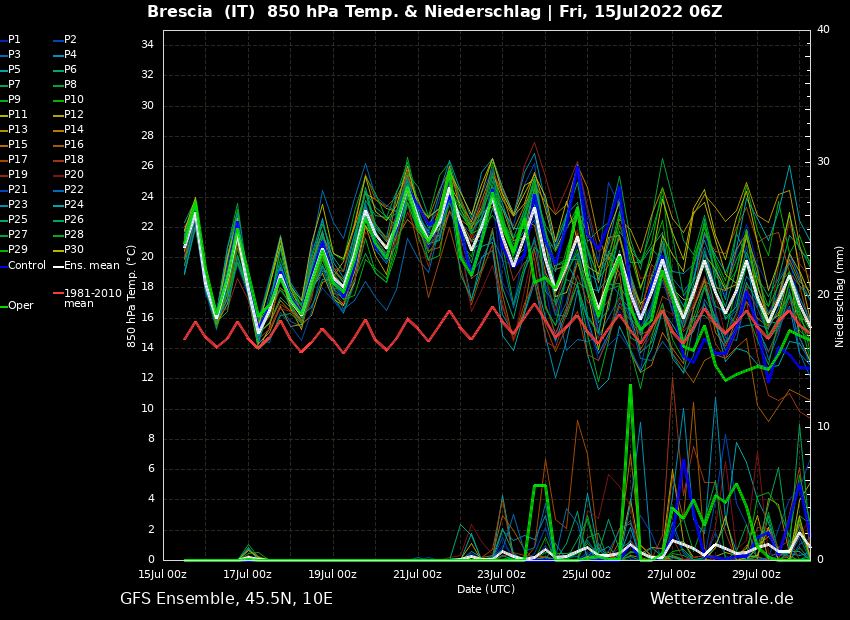Image resolution: width=850 pixels, height=620 pixels.
Task: Pick the P4 ensemble member label
Action: [x=70, y=55]
